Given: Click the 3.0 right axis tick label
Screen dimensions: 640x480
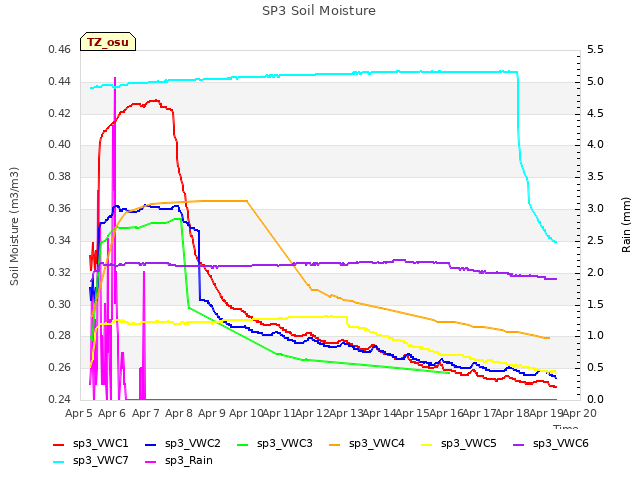Looking at the screenshot, I should (595, 209).
